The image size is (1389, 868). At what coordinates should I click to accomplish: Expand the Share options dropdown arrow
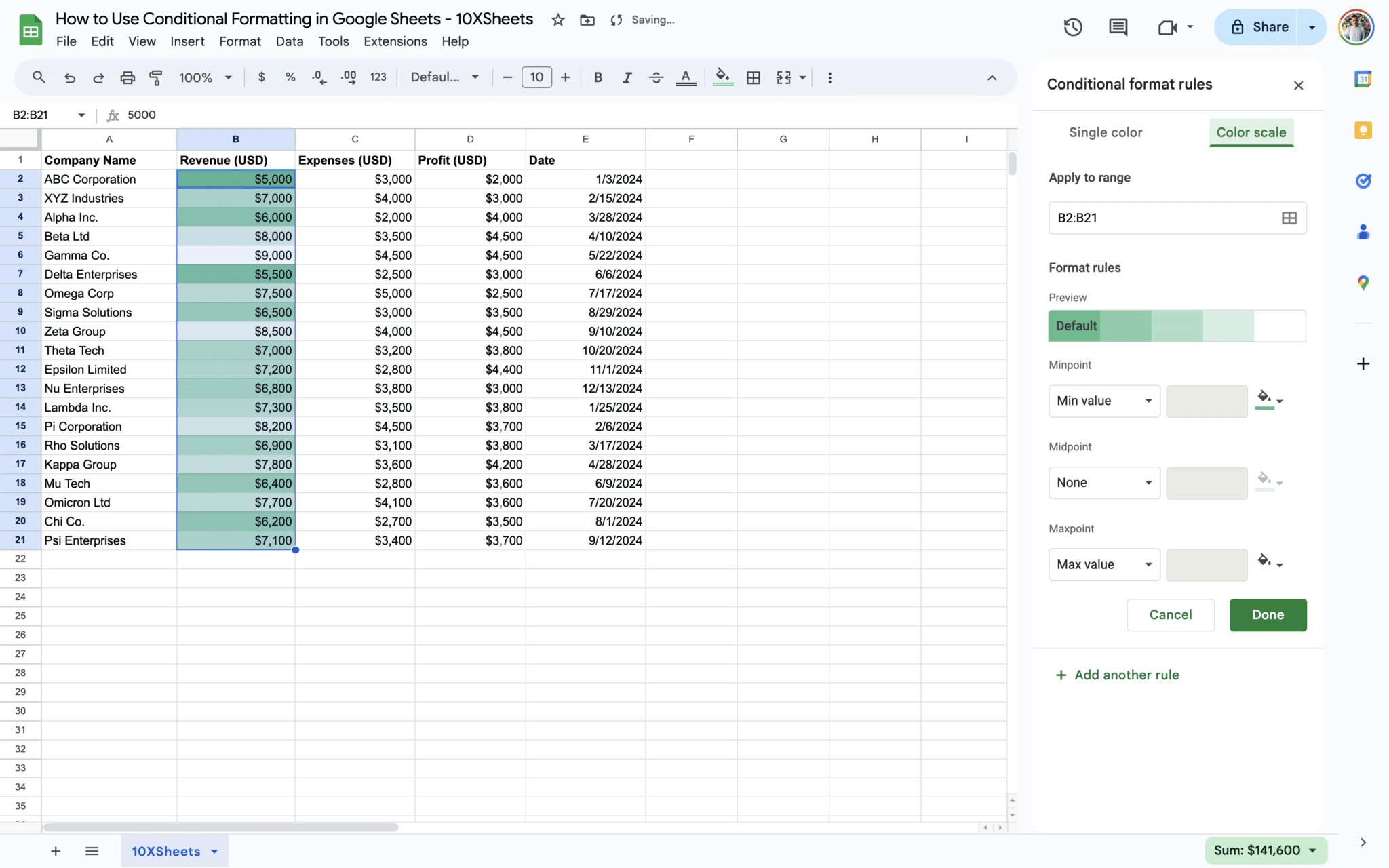coord(1312,27)
